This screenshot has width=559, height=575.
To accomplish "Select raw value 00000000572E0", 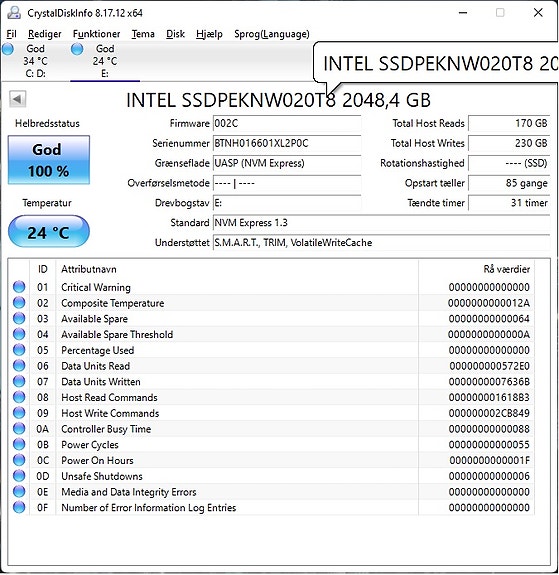I will (490, 366).
